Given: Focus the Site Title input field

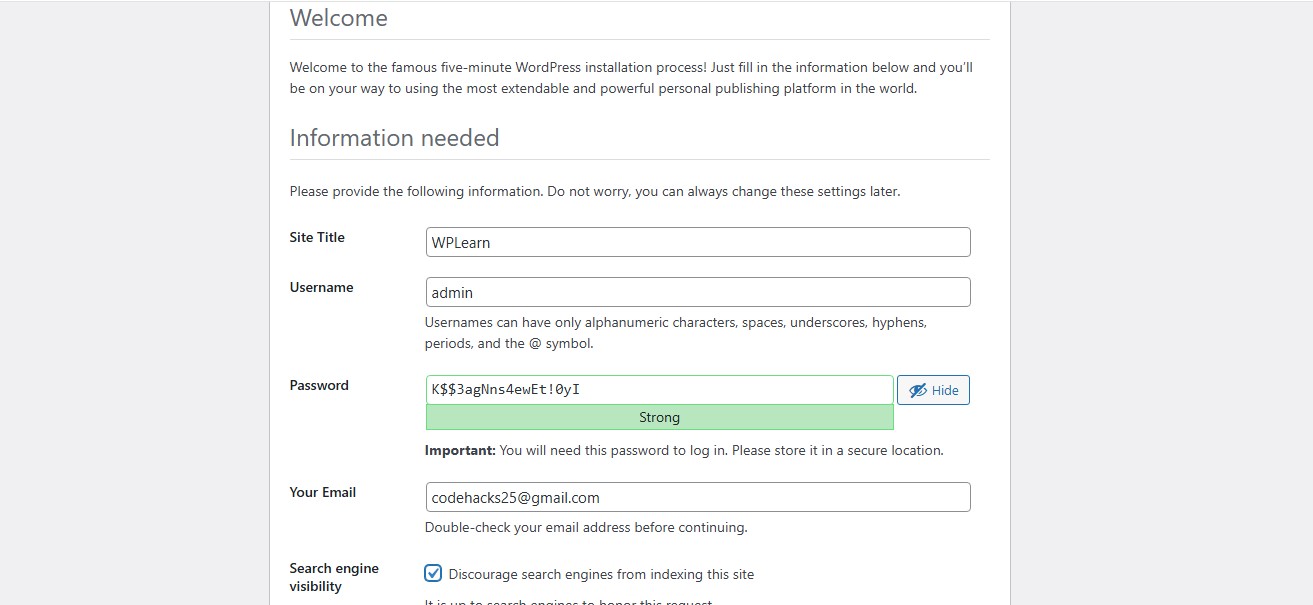Looking at the screenshot, I should [697, 242].
